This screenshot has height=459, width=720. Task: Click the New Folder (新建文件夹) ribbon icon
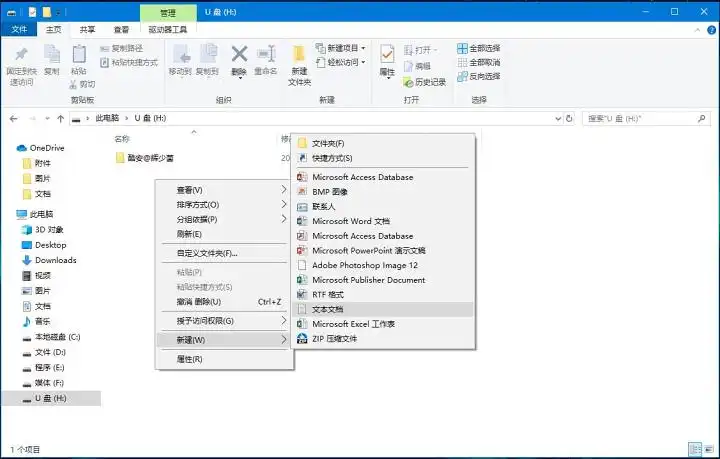299,63
